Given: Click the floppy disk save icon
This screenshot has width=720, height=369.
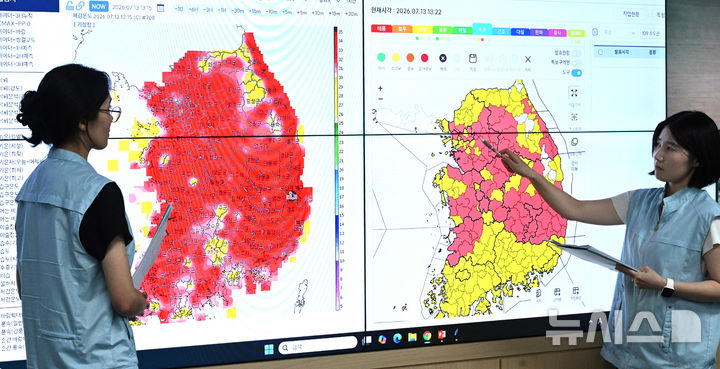Looking at the screenshot, I should [472, 58].
